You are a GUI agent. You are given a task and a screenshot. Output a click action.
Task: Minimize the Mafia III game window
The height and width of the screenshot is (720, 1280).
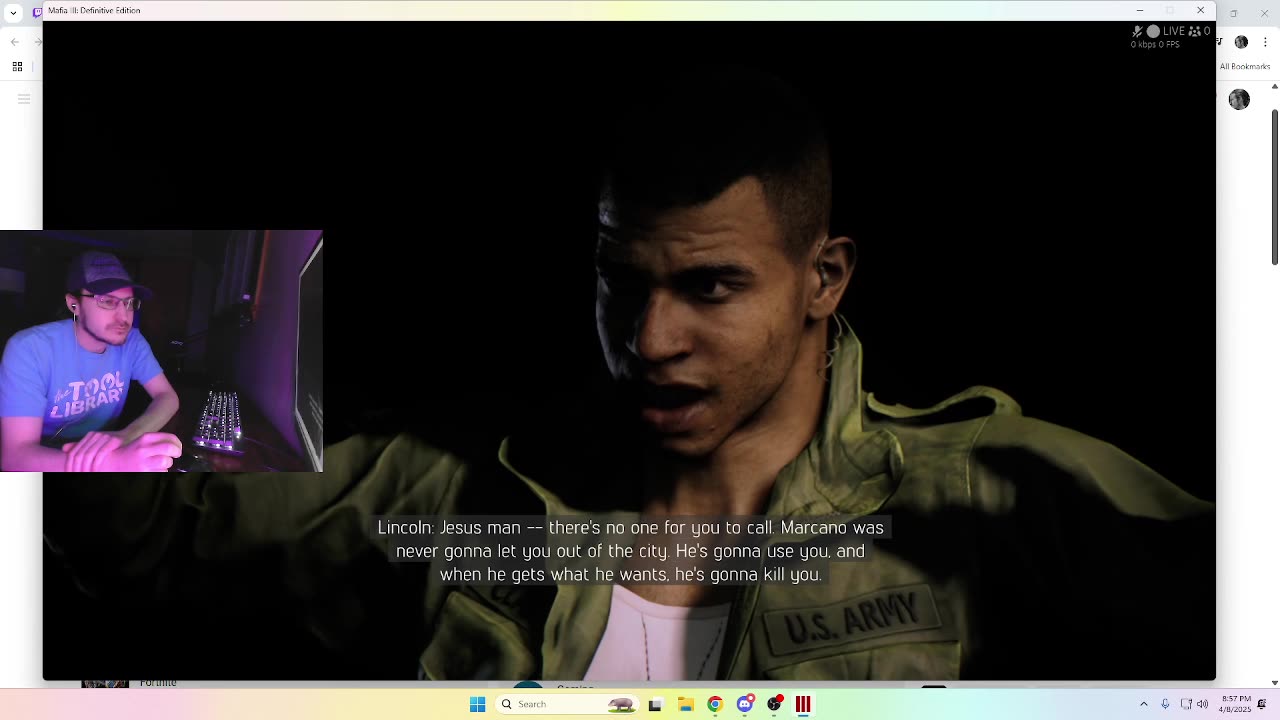pyautogui.click(x=1139, y=10)
